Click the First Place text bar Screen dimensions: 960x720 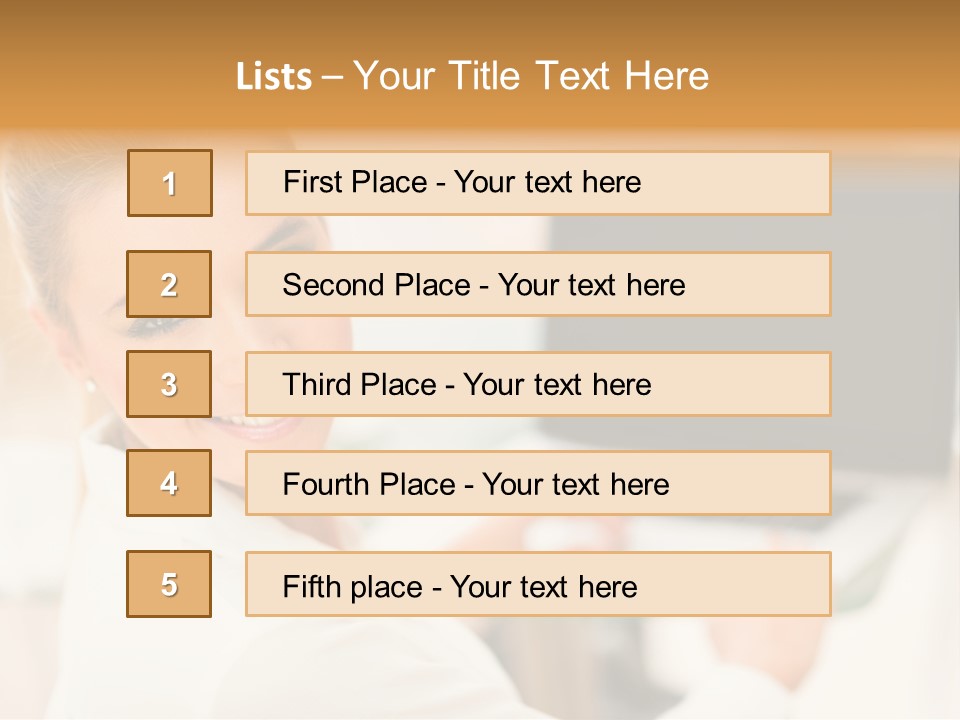(538, 183)
